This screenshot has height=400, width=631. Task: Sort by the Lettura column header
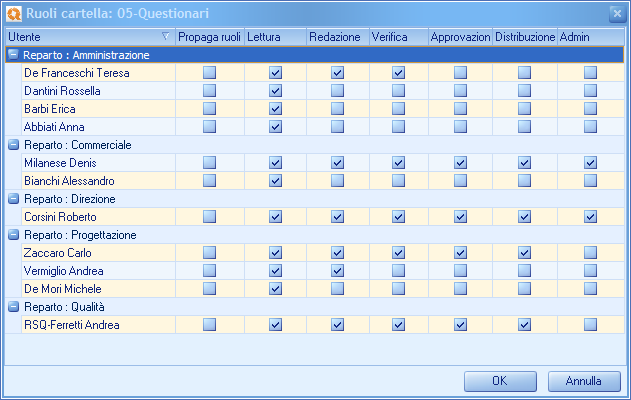tap(273, 37)
